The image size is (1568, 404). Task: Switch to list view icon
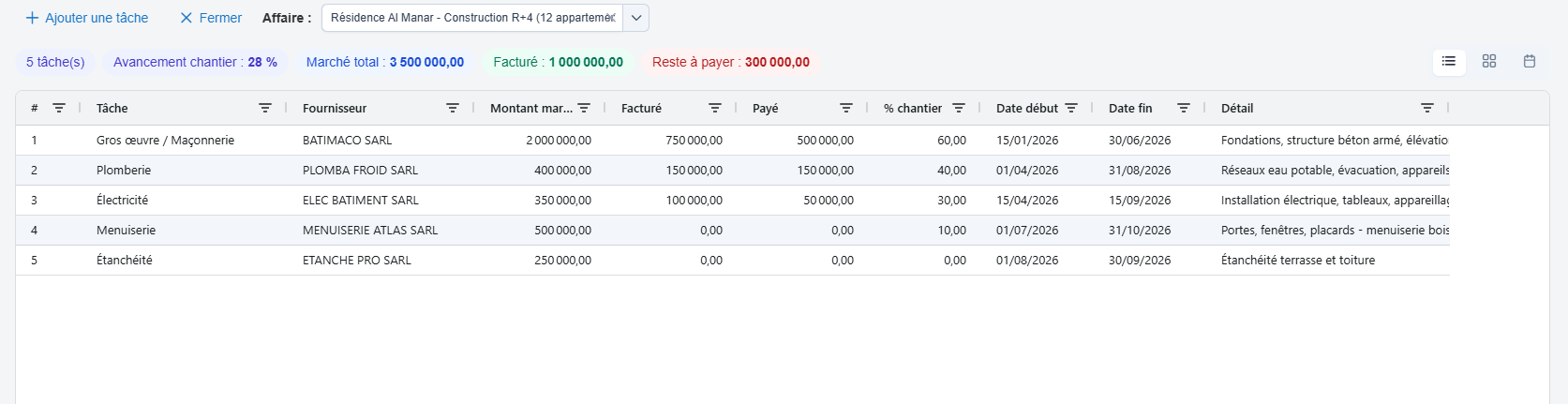point(1448,61)
